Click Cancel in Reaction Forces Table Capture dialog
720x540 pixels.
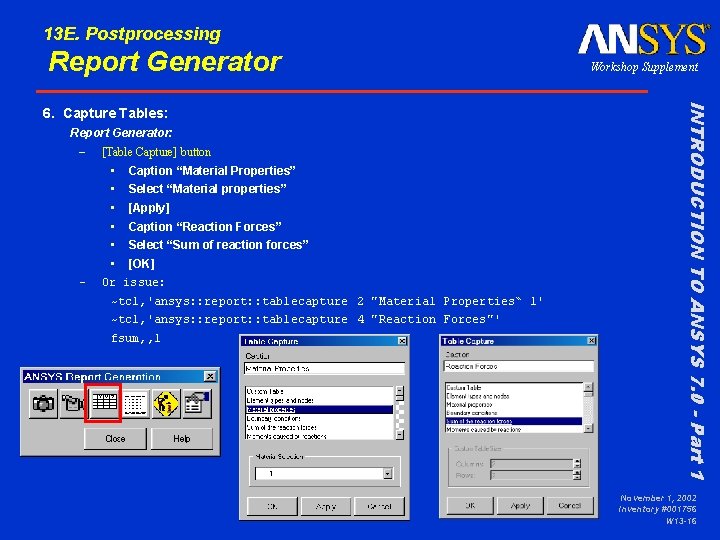(570, 506)
